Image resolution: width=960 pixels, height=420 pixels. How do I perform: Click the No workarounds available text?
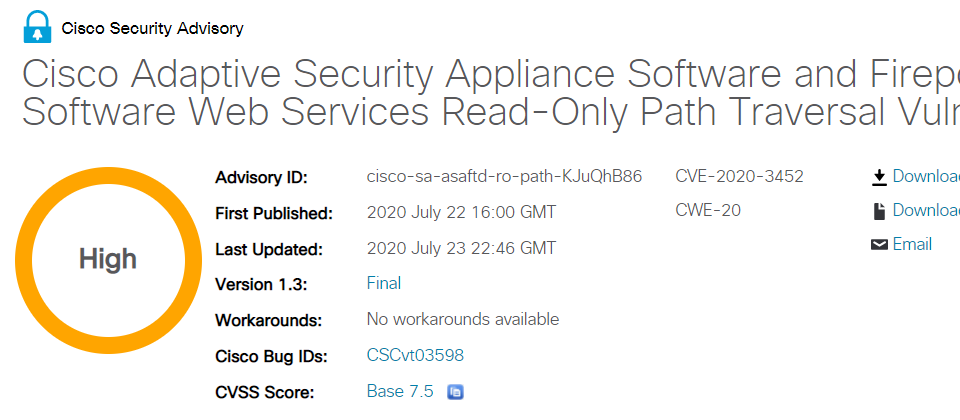[463, 319]
